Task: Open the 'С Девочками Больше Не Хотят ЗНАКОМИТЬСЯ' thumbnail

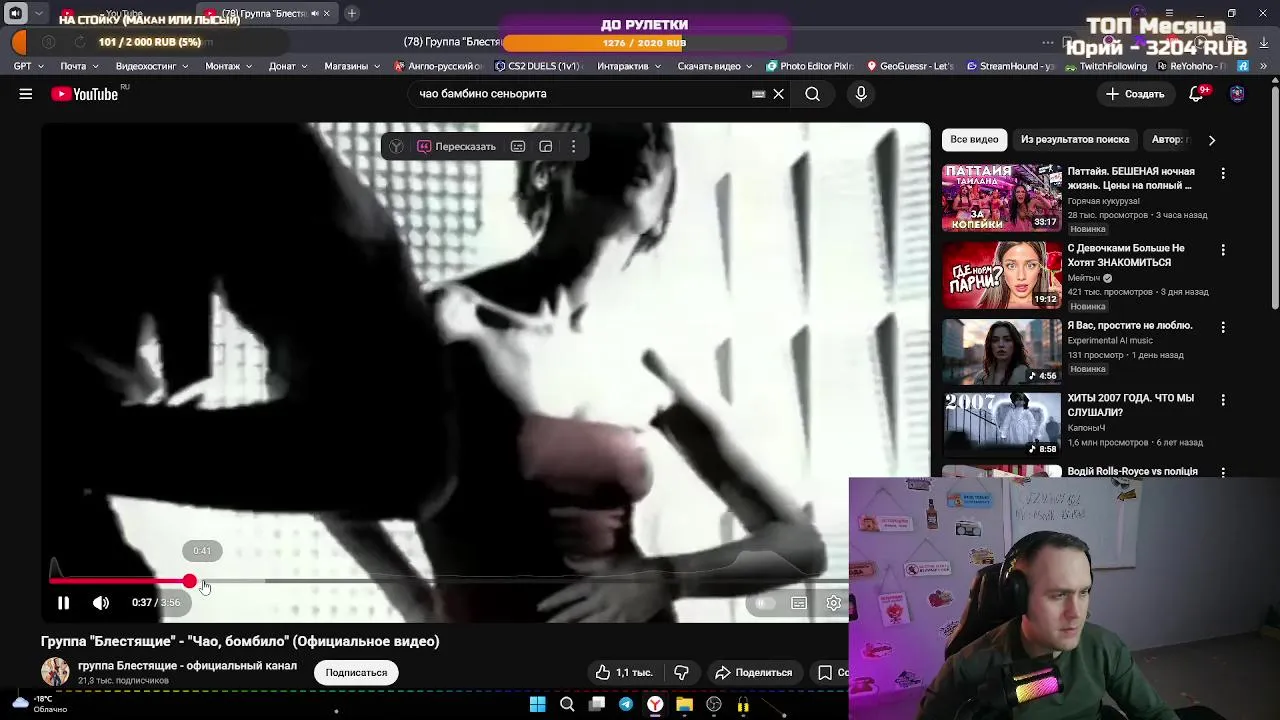Action: pos(1002,275)
